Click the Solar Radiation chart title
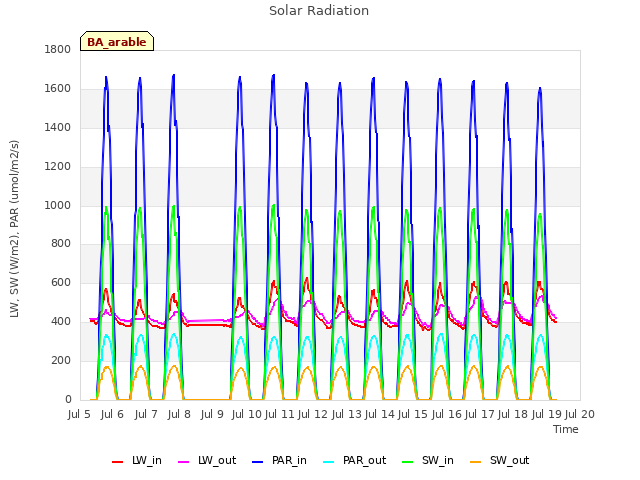 point(319,11)
